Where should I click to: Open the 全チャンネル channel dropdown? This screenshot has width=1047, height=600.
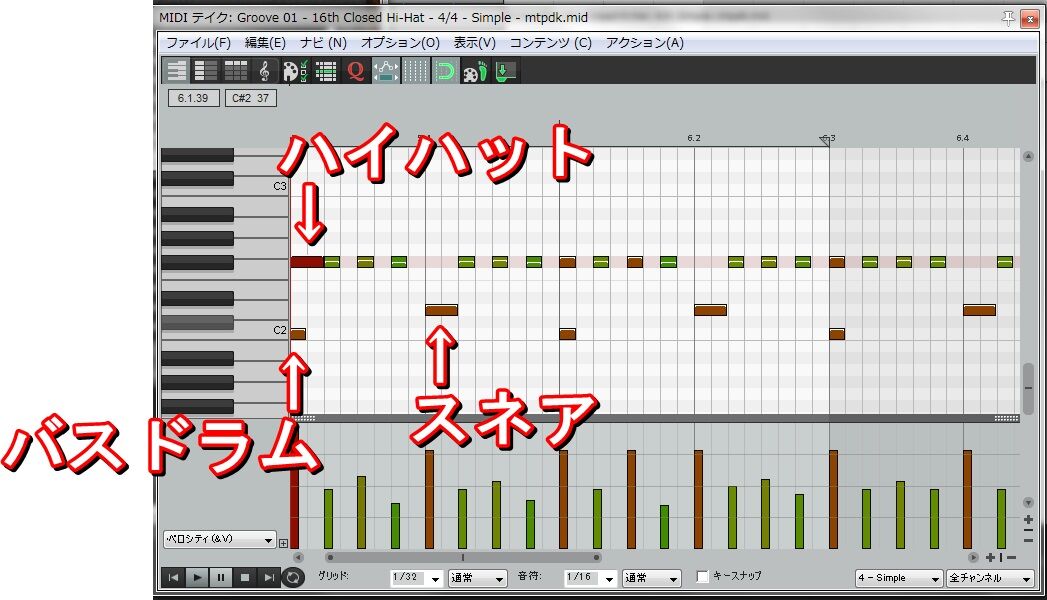[x=990, y=578]
